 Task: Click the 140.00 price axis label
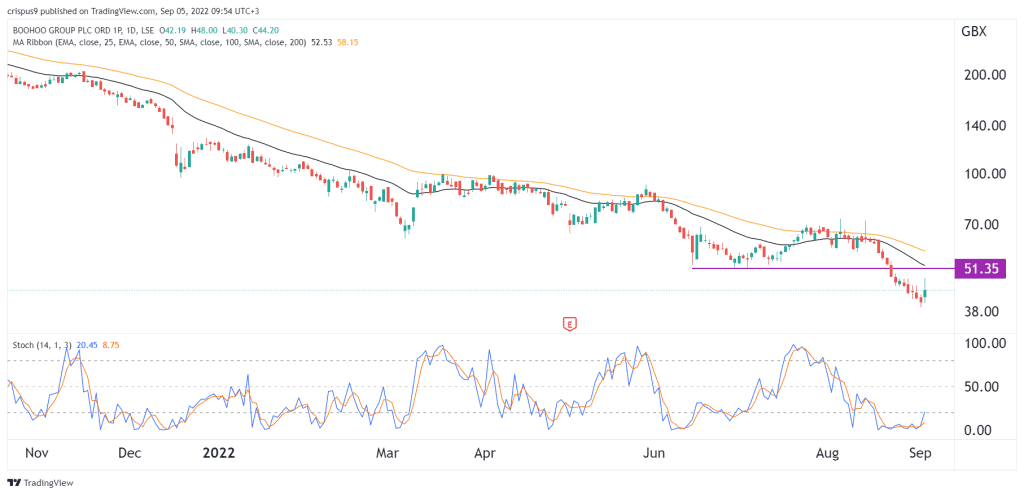(x=984, y=126)
